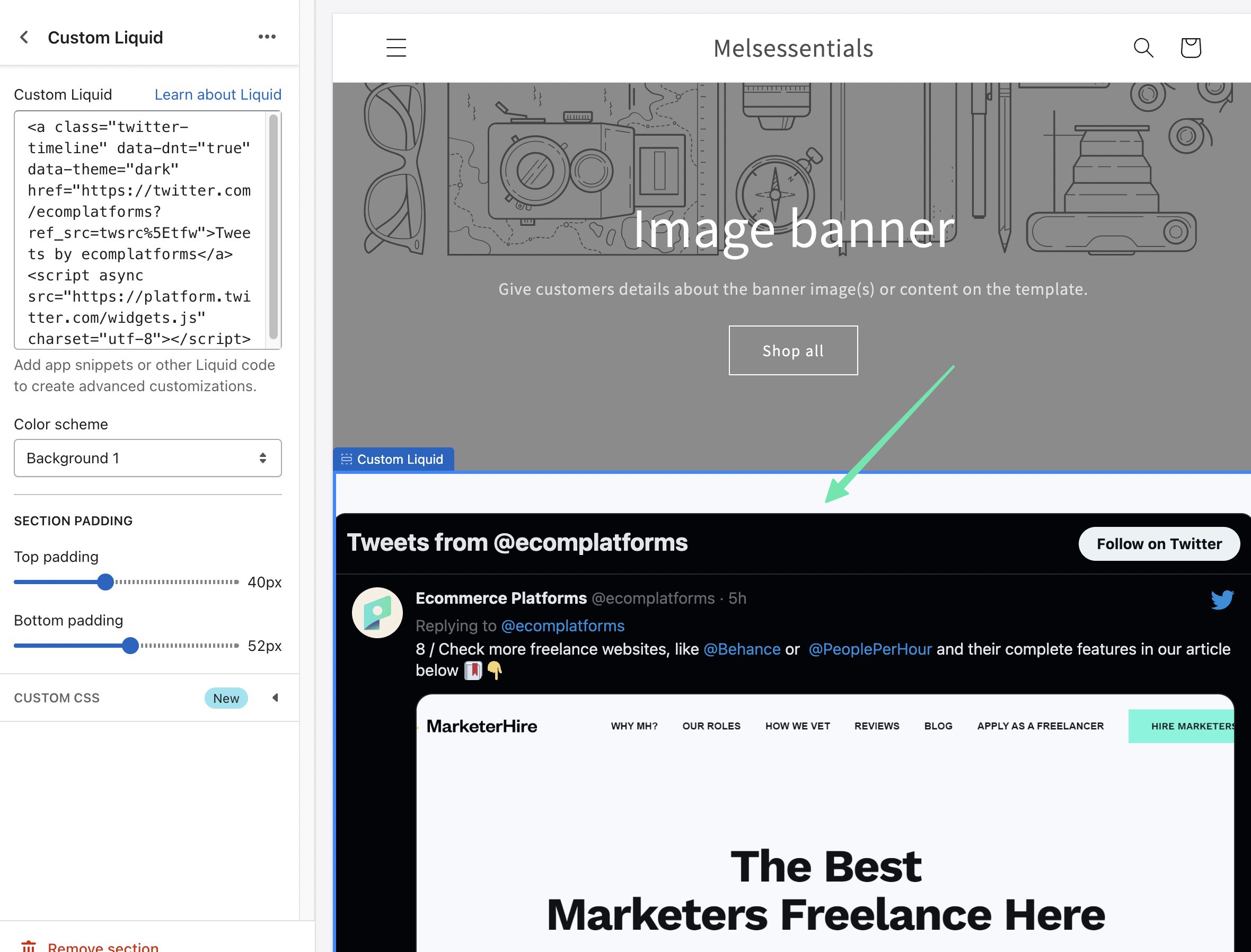Click the Shop all banner button

[792, 350]
